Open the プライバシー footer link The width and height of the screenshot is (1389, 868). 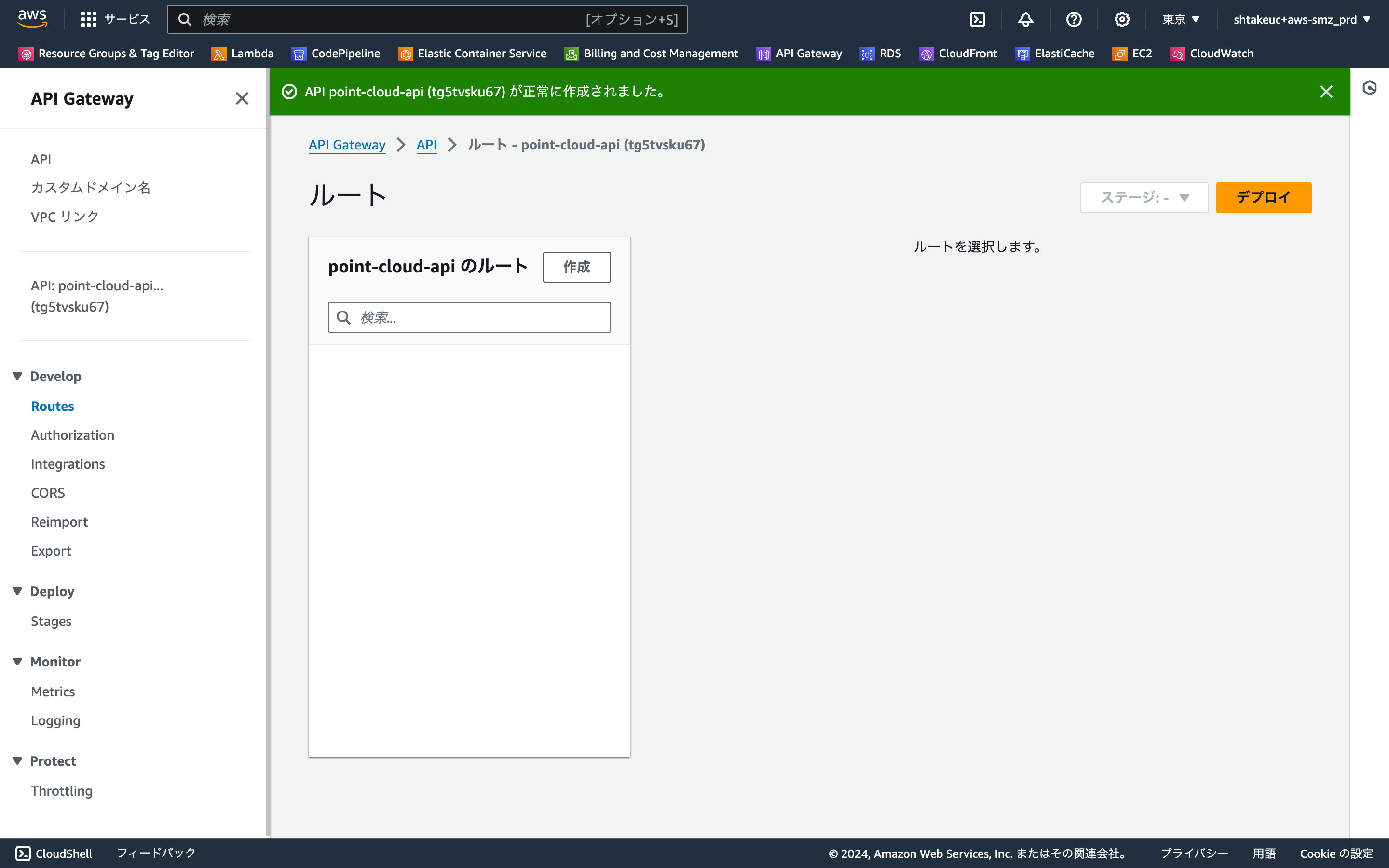pyautogui.click(x=1194, y=853)
